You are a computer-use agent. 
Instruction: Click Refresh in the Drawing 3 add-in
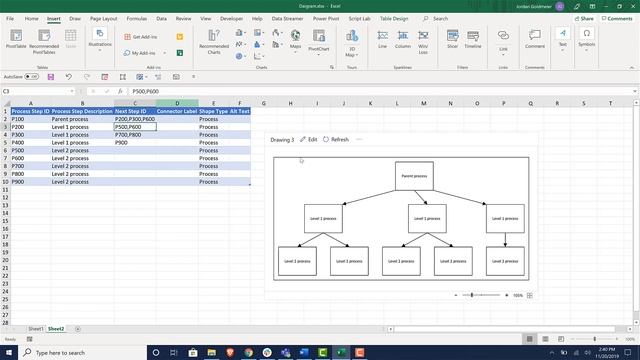[x=336, y=140]
